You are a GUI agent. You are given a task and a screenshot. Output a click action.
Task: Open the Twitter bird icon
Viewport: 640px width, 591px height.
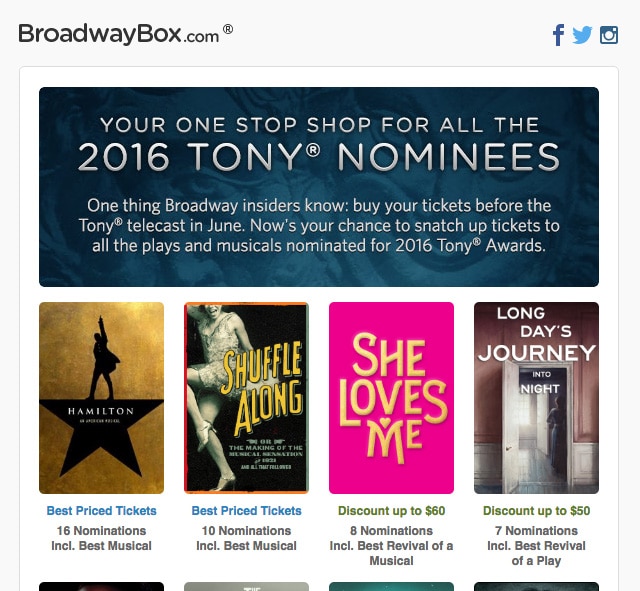(x=582, y=35)
